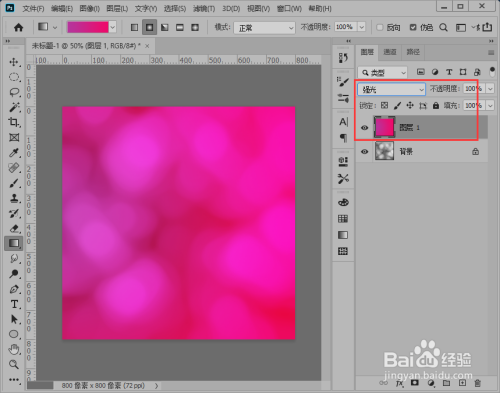Viewport: 500px width, 393px height.
Task: Click the gradient preview swatch in options bar
Action: click(88, 27)
